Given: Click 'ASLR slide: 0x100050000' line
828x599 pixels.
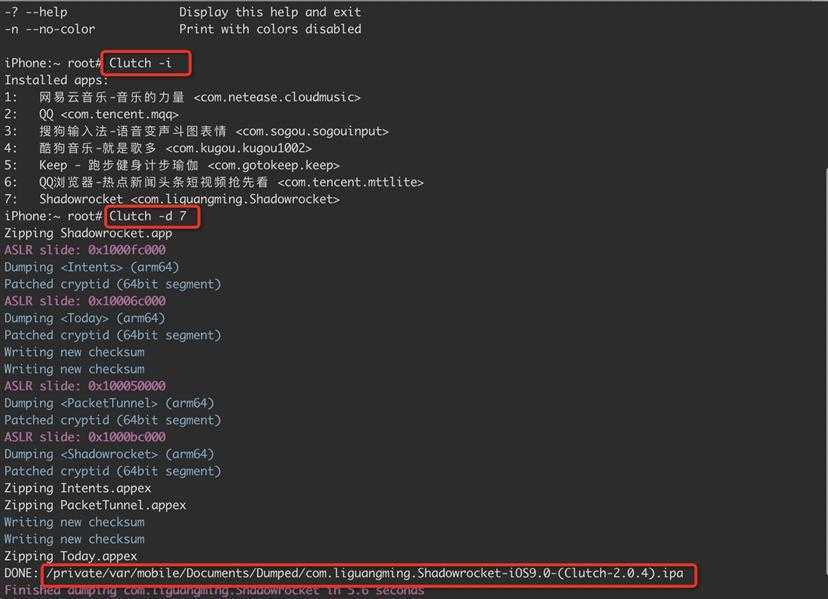Looking at the screenshot, I should [85, 386].
